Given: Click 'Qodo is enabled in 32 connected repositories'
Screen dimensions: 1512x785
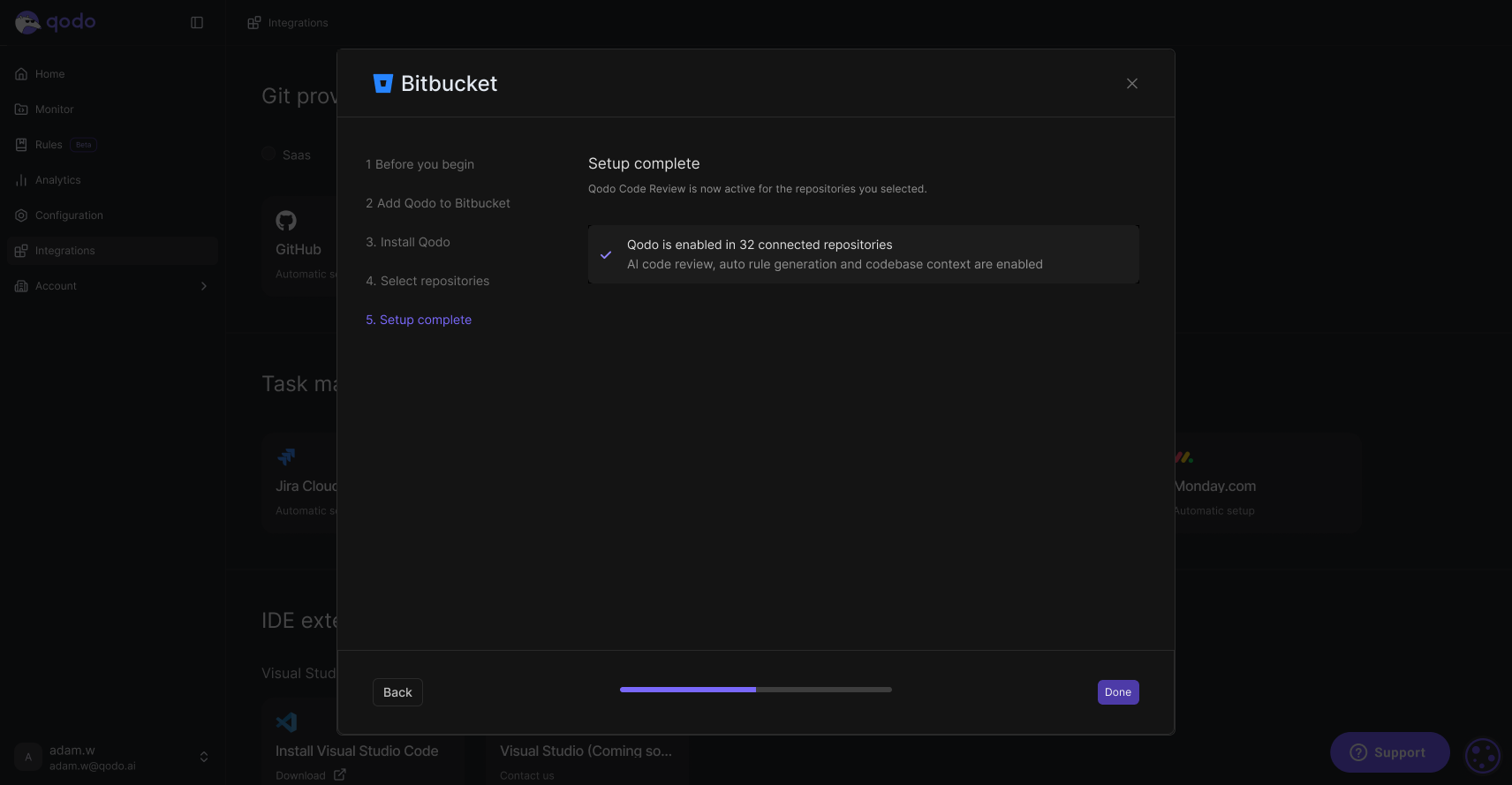Looking at the screenshot, I should (760, 245).
